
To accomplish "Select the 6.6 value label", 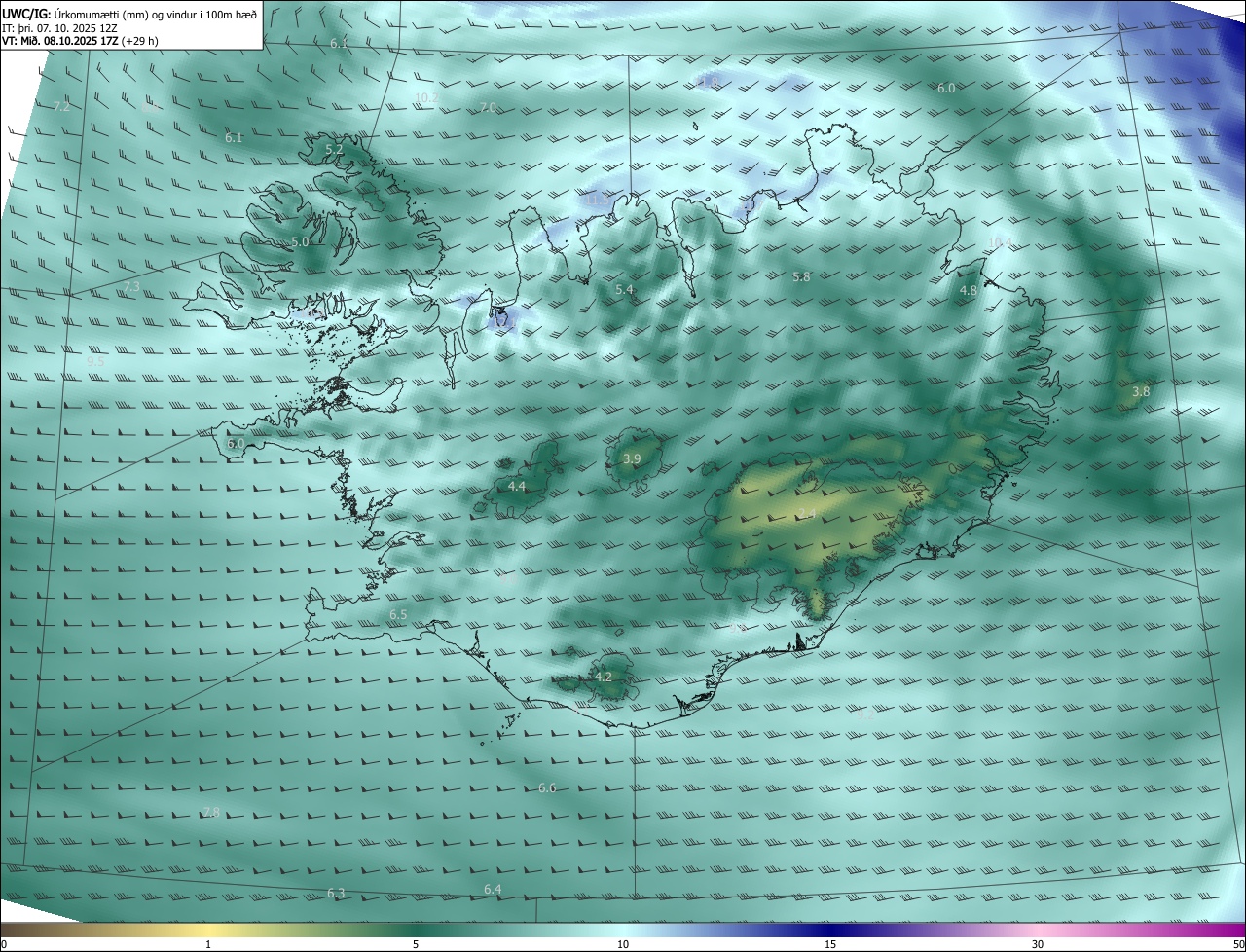I will pos(547,787).
